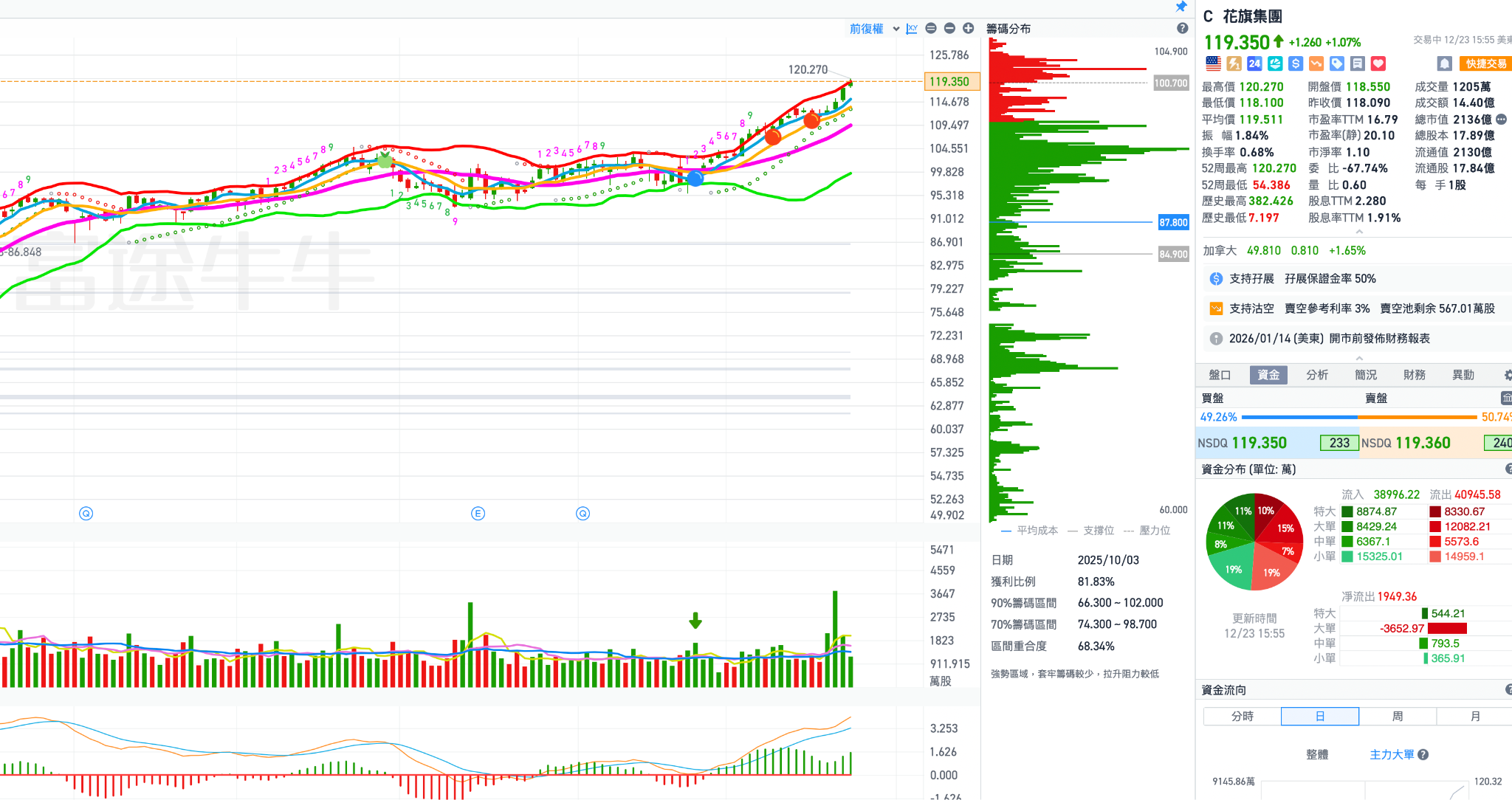Click the E earnings marker on chart
This screenshot has width=1512, height=800.
tap(478, 514)
